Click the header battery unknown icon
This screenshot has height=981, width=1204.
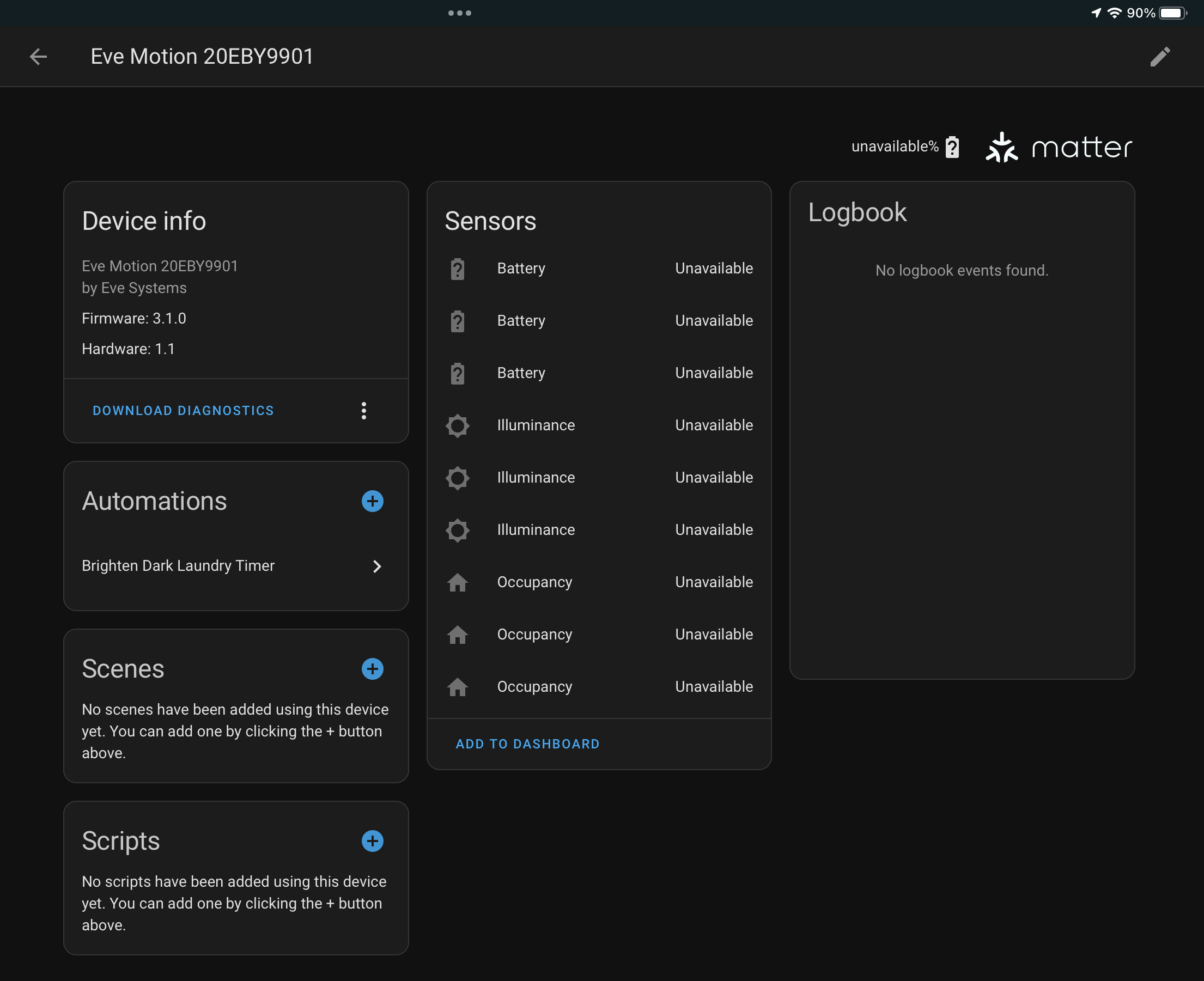click(x=952, y=147)
